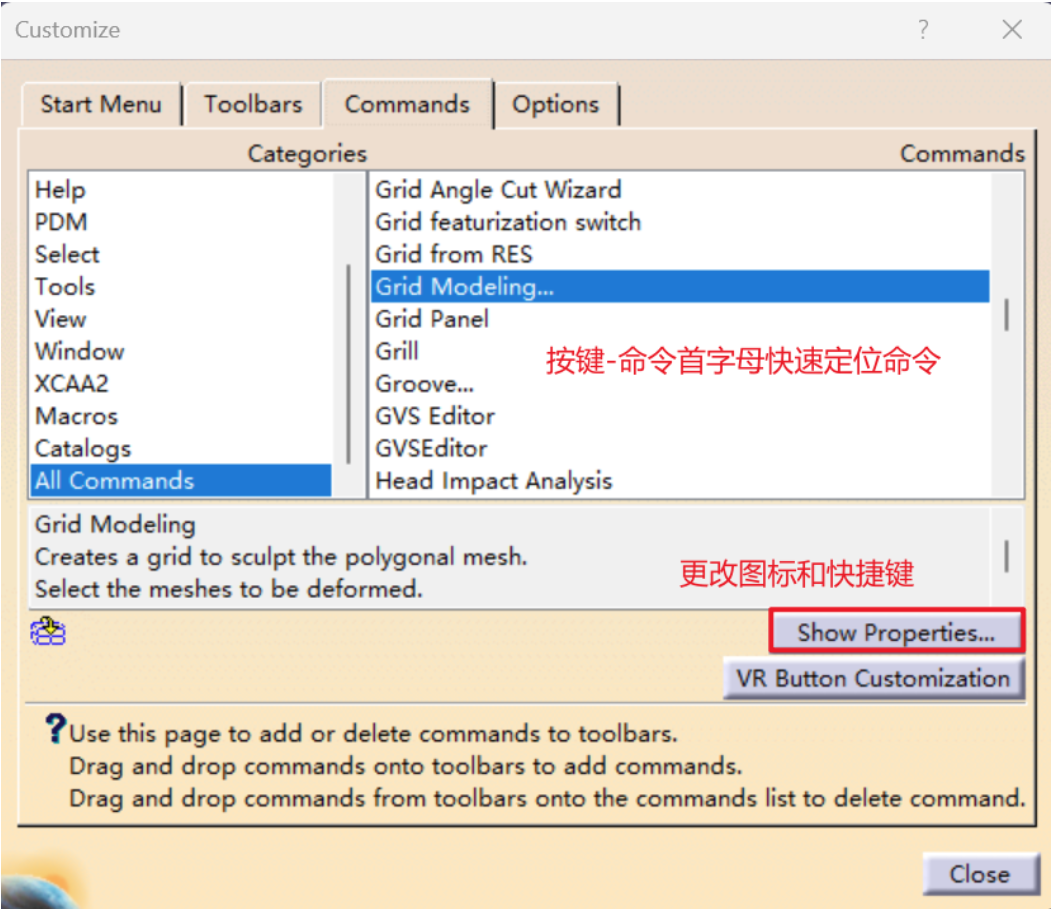Select the View category
The image size is (1051, 909).
pos(181,319)
